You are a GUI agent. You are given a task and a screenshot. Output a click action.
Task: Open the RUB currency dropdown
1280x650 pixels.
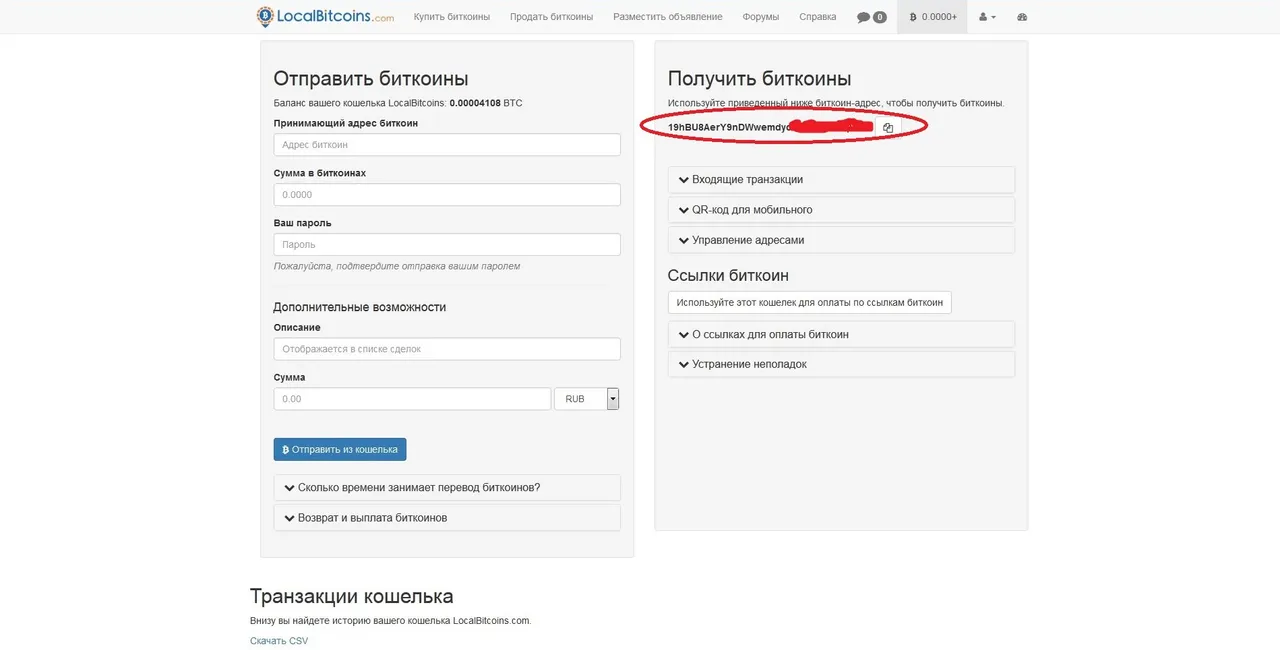613,399
